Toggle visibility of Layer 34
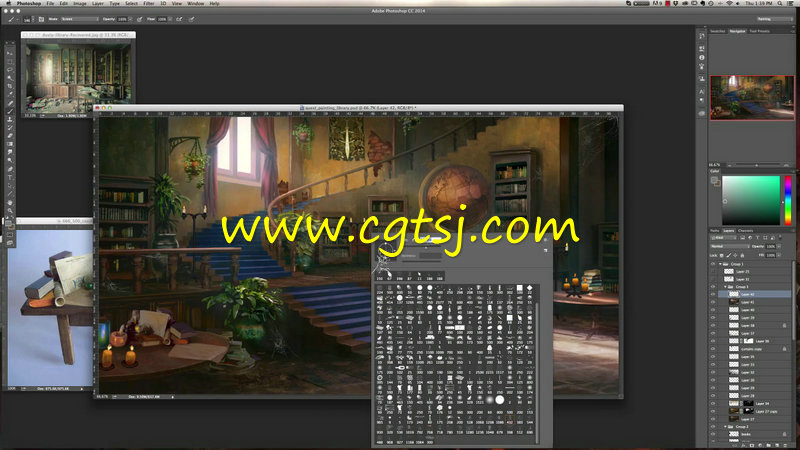The width and height of the screenshot is (800, 450). pyautogui.click(x=713, y=404)
